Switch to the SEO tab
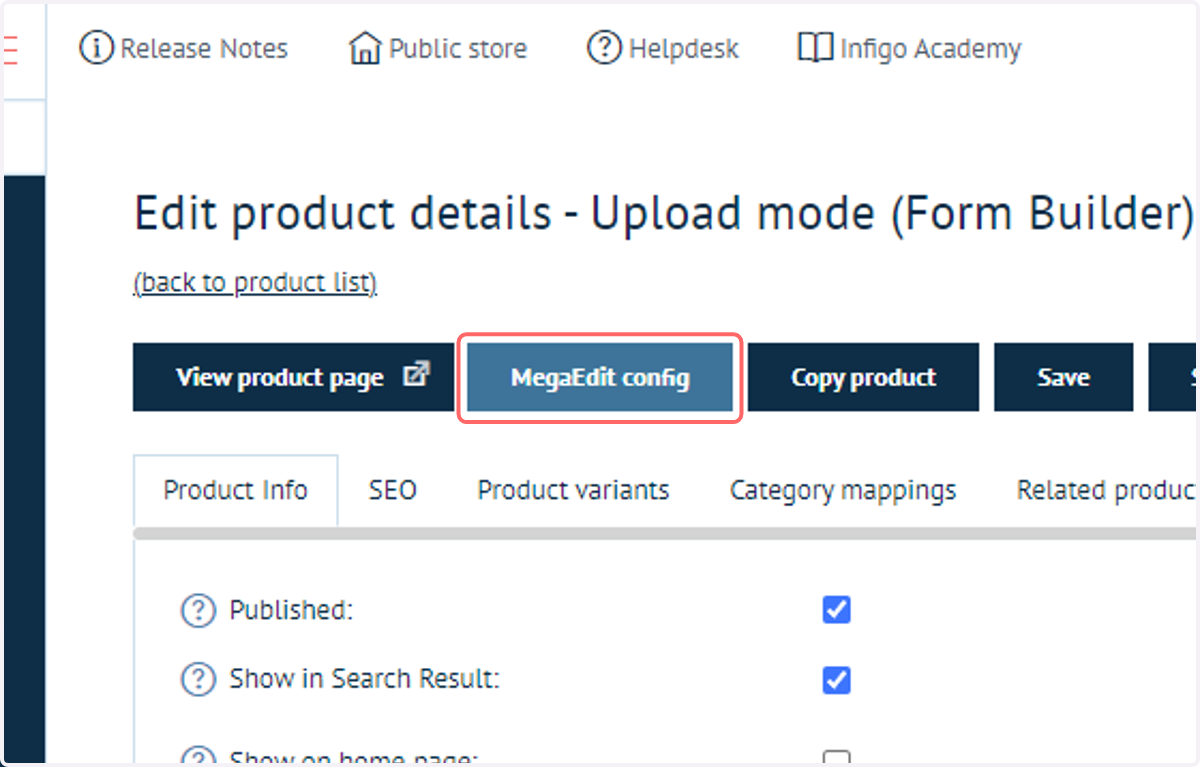Viewport: 1200px width, 767px height. click(392, 490)
